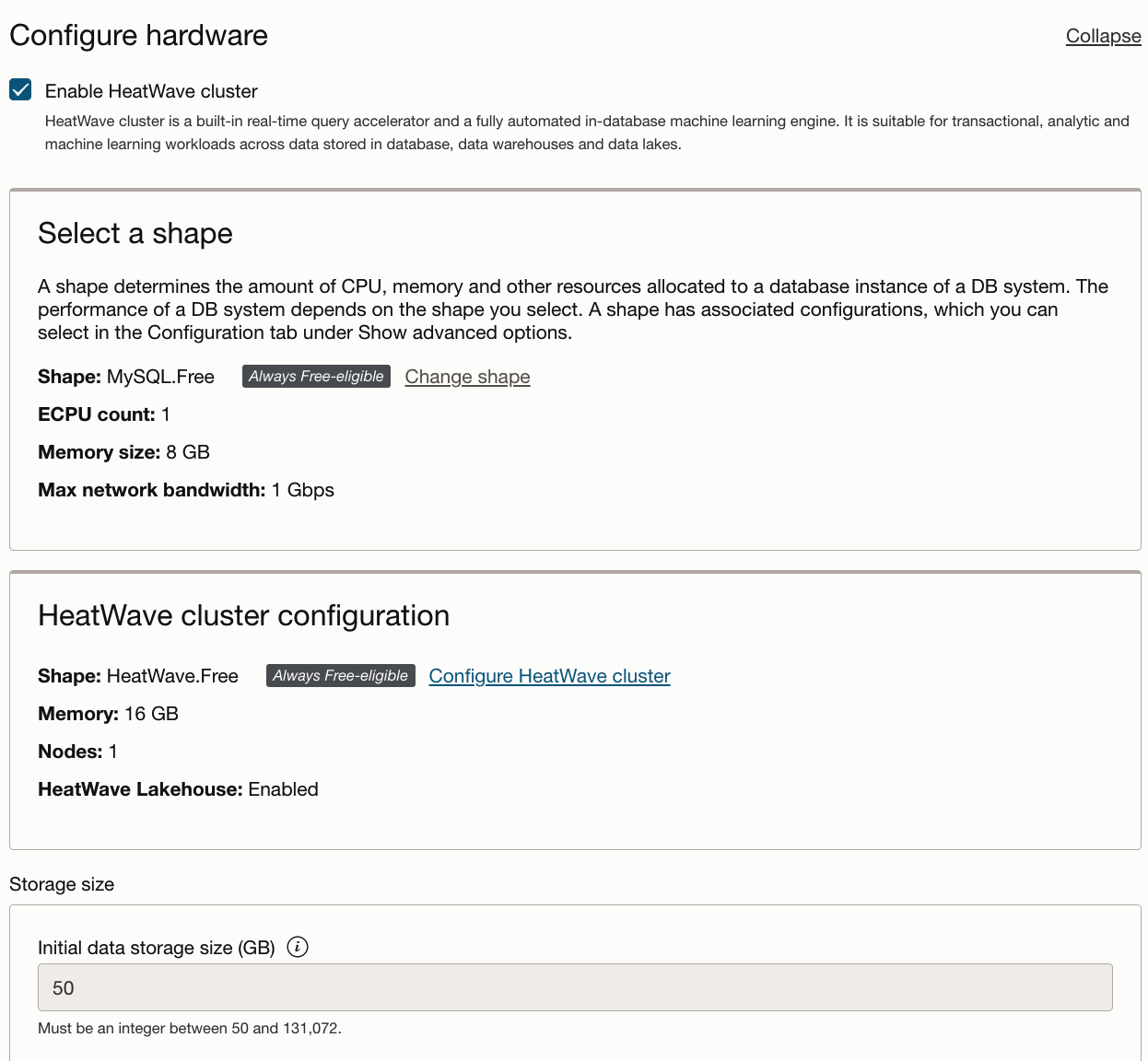Image resolution: width=1148 pixels, height=1061 pixels.
Task: Click the Select a shape heading
Action: [x=135, y=234]
